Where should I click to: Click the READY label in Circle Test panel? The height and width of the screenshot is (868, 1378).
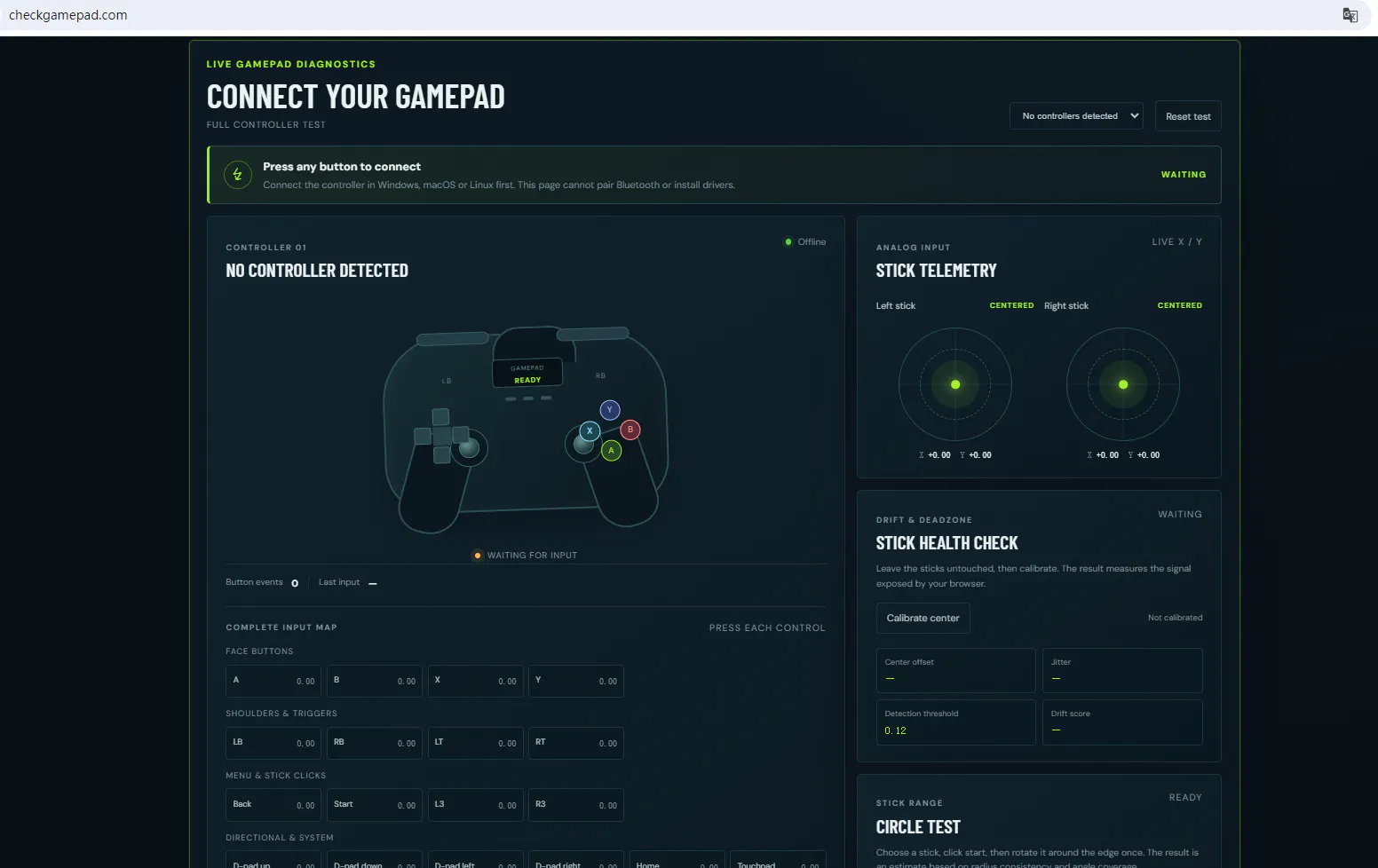(x=1185, y=797)
